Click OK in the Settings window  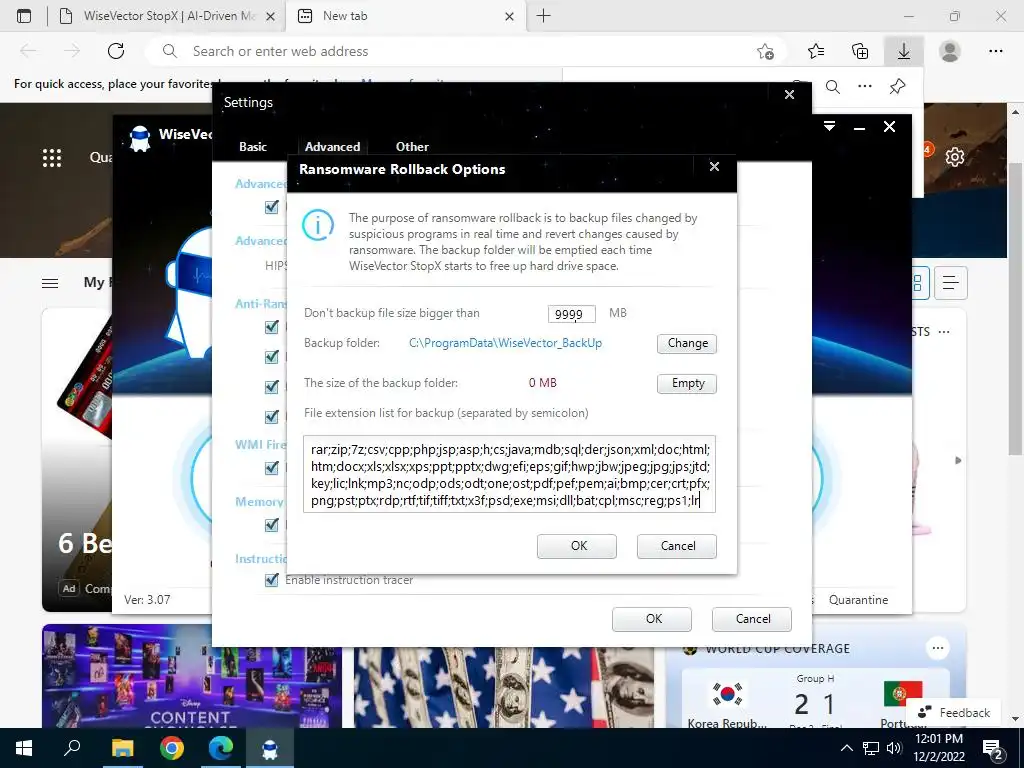click(x=652, y=619)
